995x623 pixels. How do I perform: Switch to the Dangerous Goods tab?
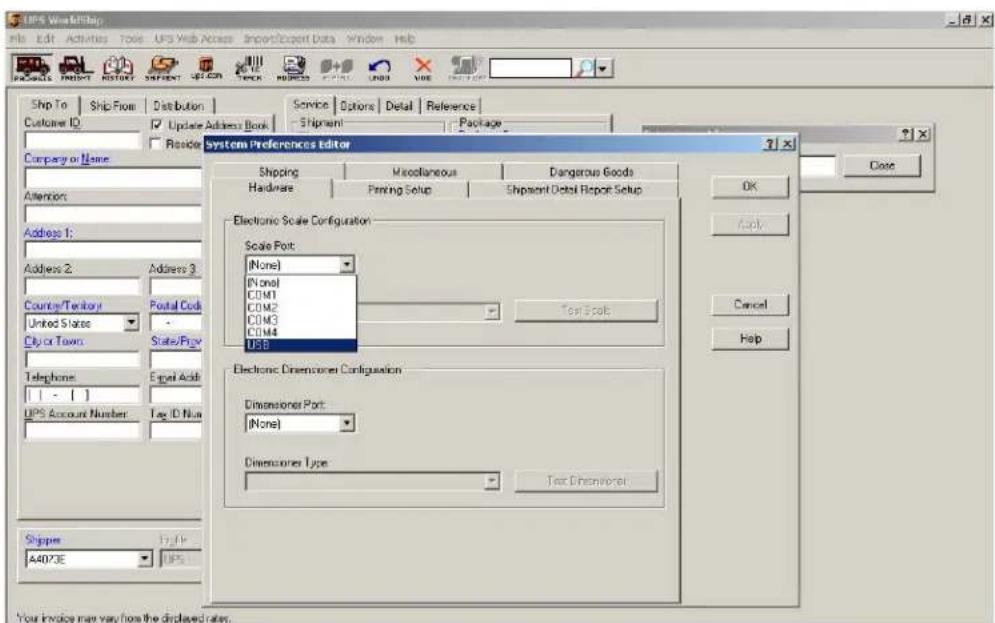point(591,172)
